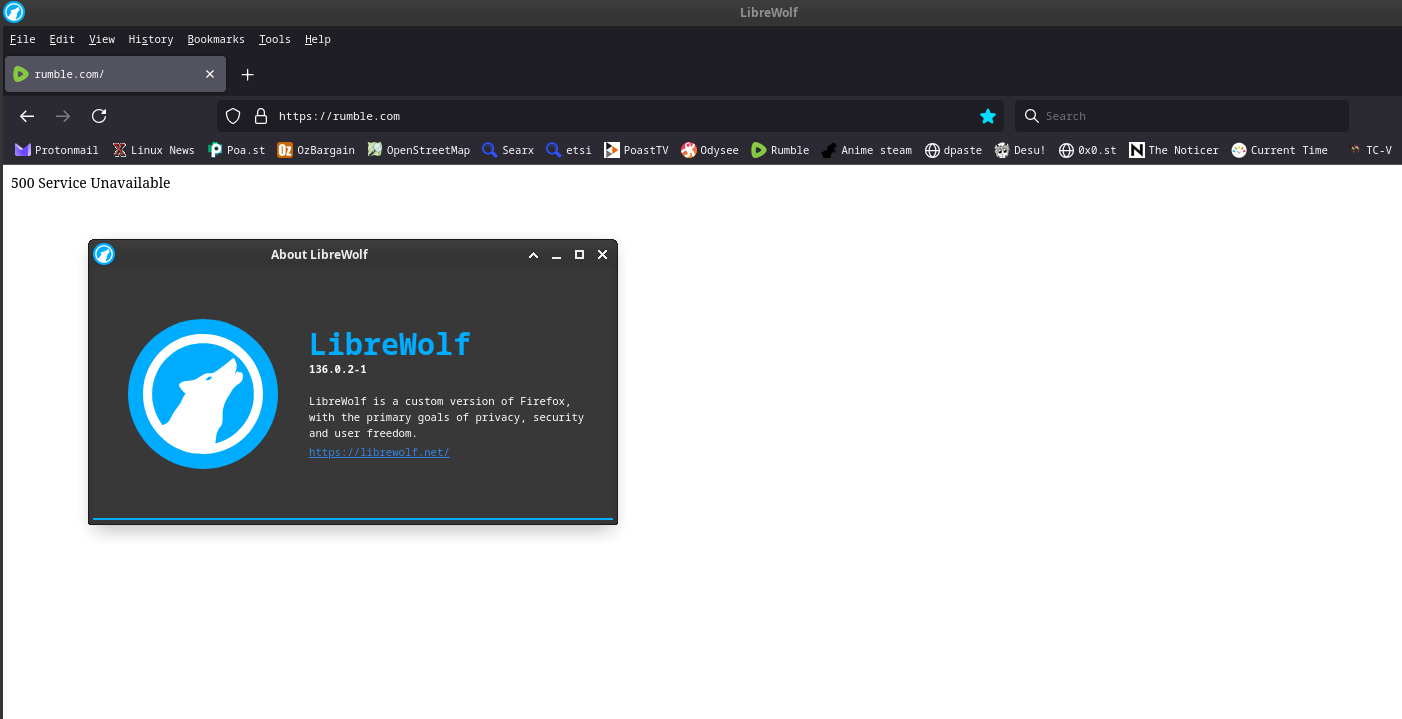The image size is (1402, 719).
Task: Open the Odysee bookmark
Action: click(x=710, y=150)
